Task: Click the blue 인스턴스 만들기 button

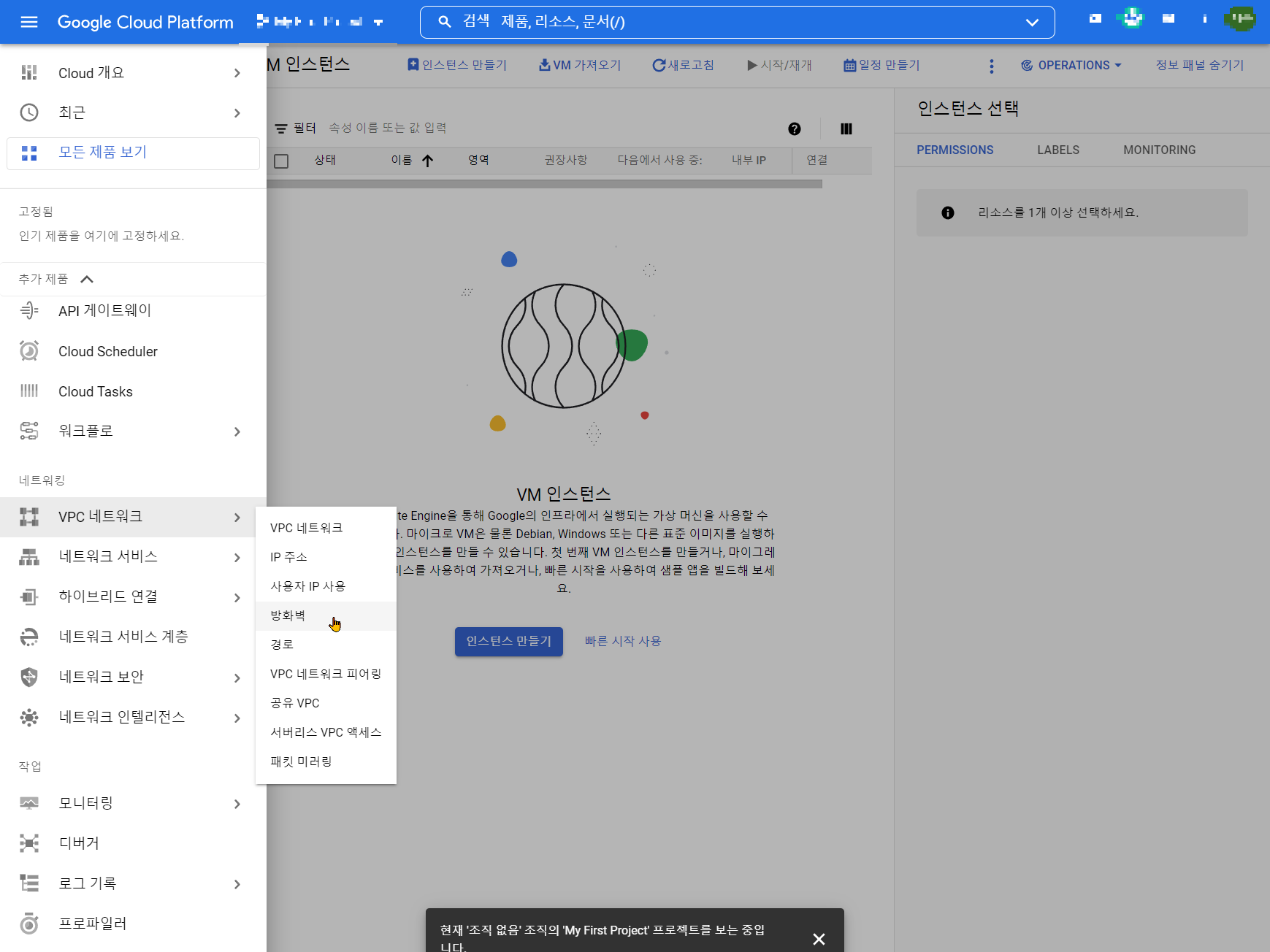Action: (x=509, y=641)
